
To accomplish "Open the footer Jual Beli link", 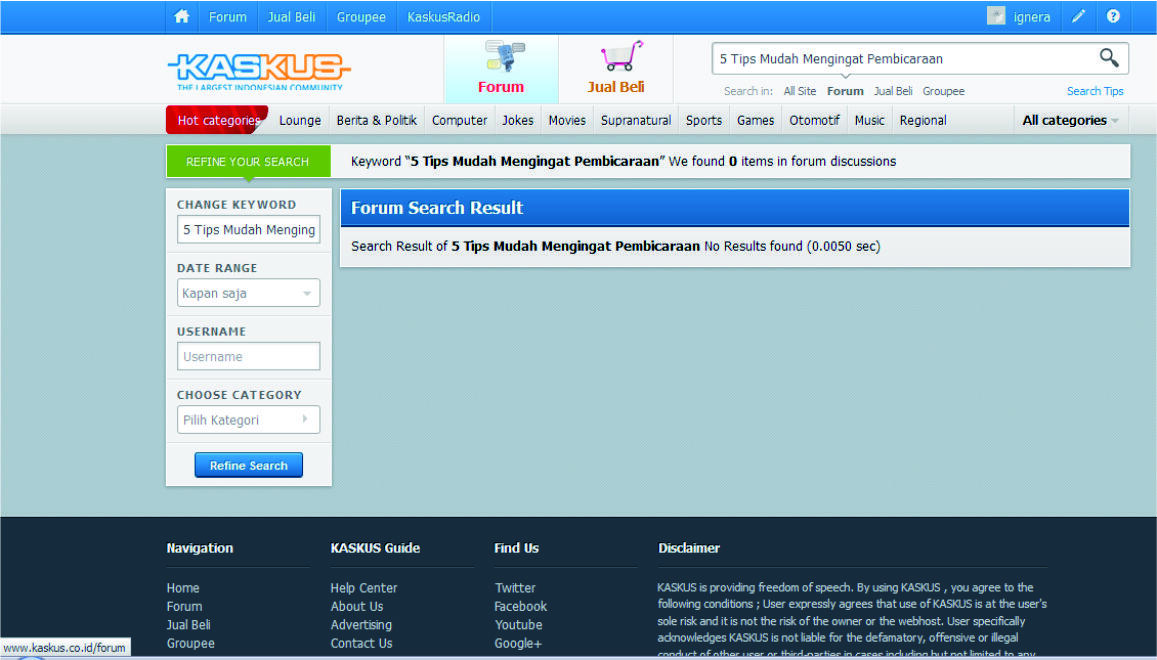I will click(x=188, y=625).
